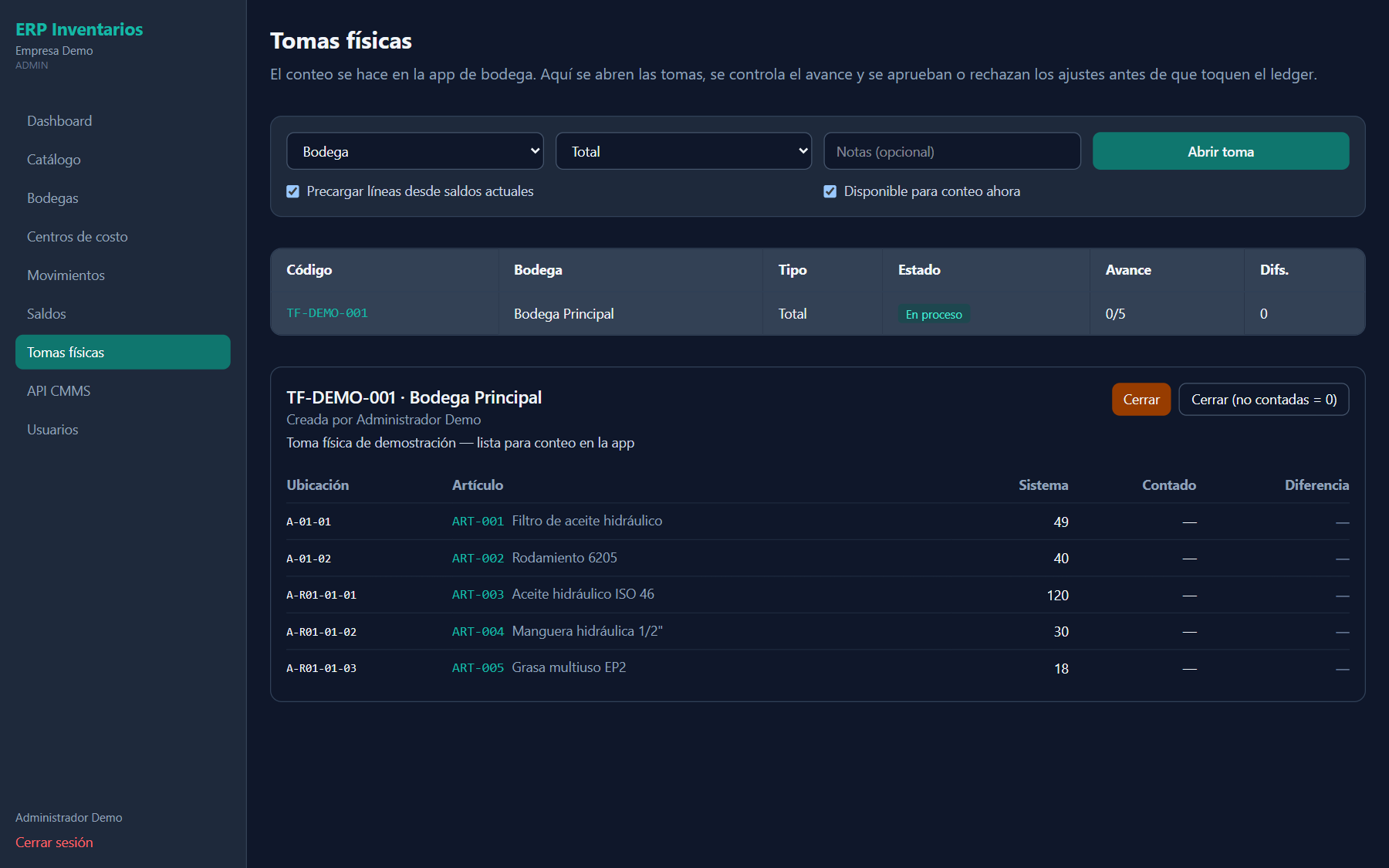This screenshot has height=868, width=1389.
Task: Select Tomas físicas menu item
Action: tap(123, 353)
